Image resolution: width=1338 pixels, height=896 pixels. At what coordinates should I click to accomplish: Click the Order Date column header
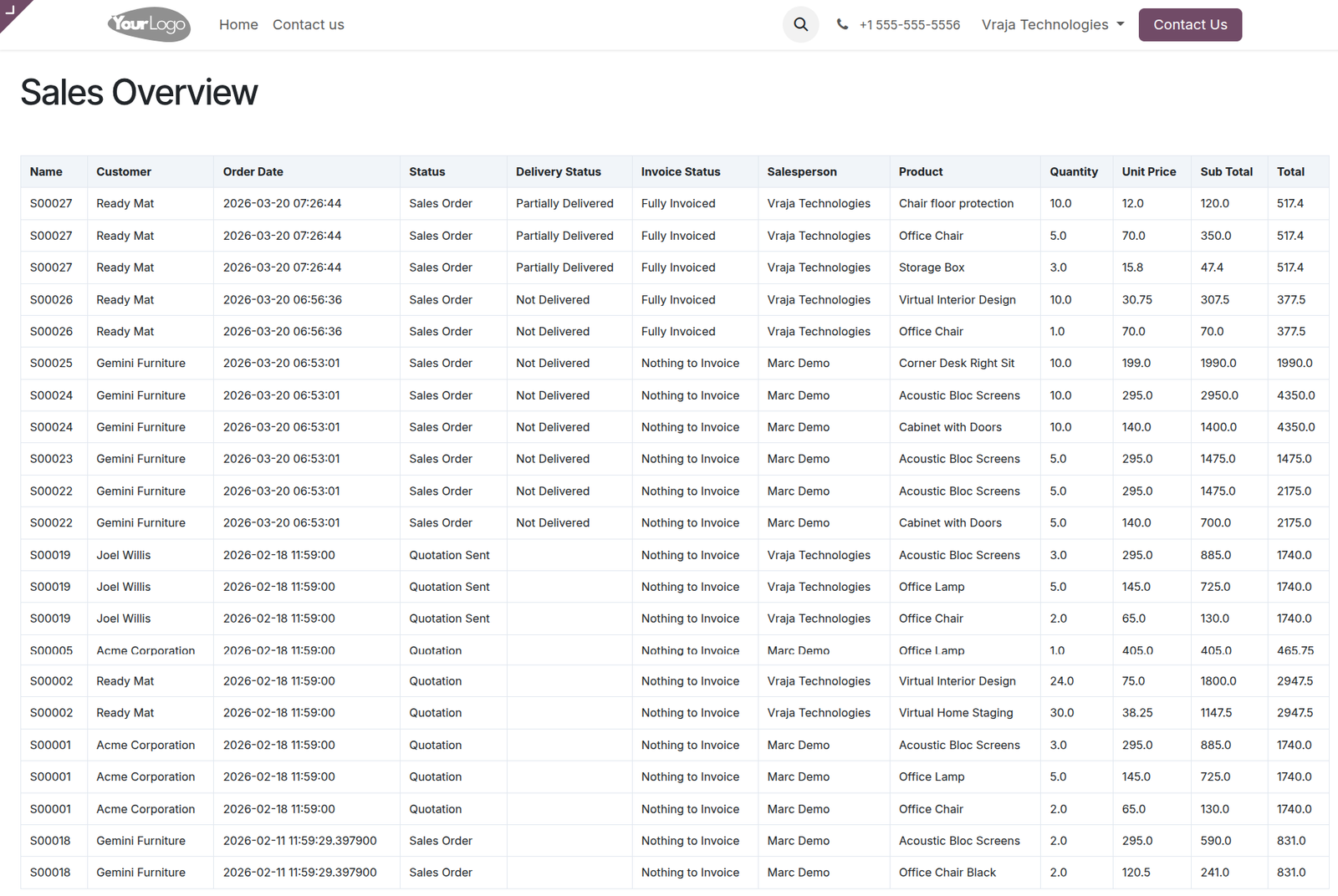[253, 171]
